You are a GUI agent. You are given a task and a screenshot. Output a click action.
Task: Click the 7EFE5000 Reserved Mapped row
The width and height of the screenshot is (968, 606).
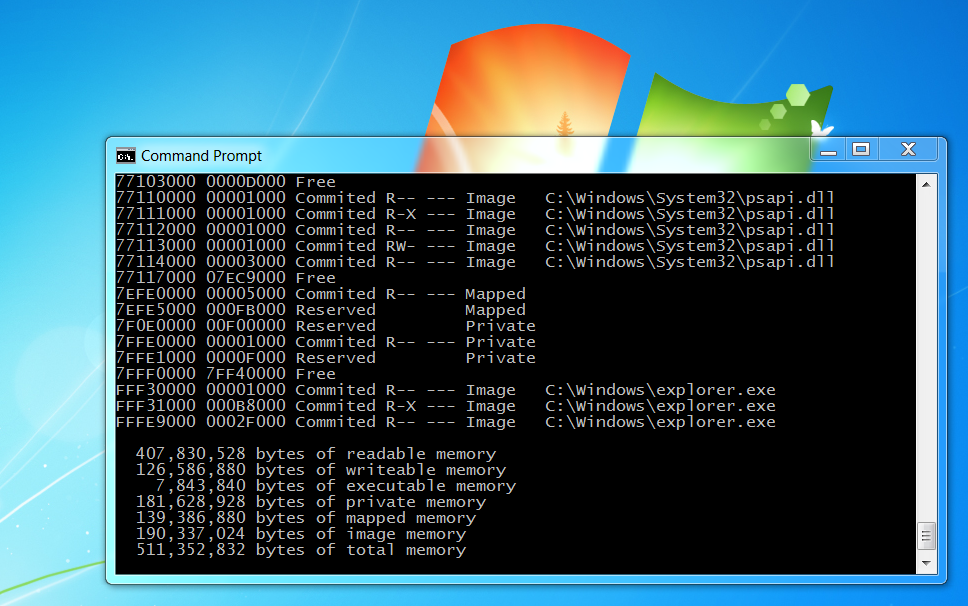pyautogui.click(x=321, y=310)
